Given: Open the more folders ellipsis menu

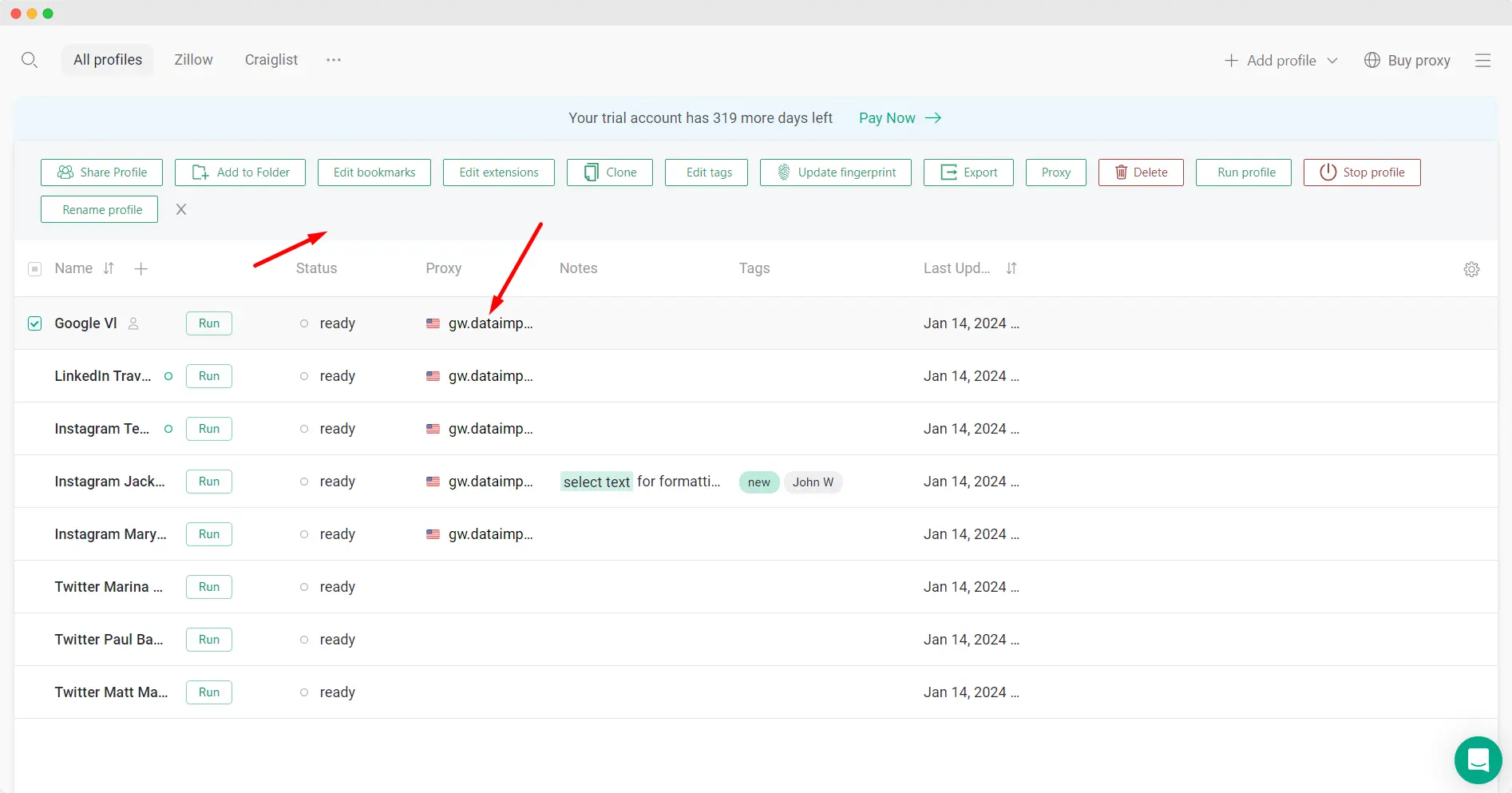Looking at the screenshot, I should [x=334, y=60].
